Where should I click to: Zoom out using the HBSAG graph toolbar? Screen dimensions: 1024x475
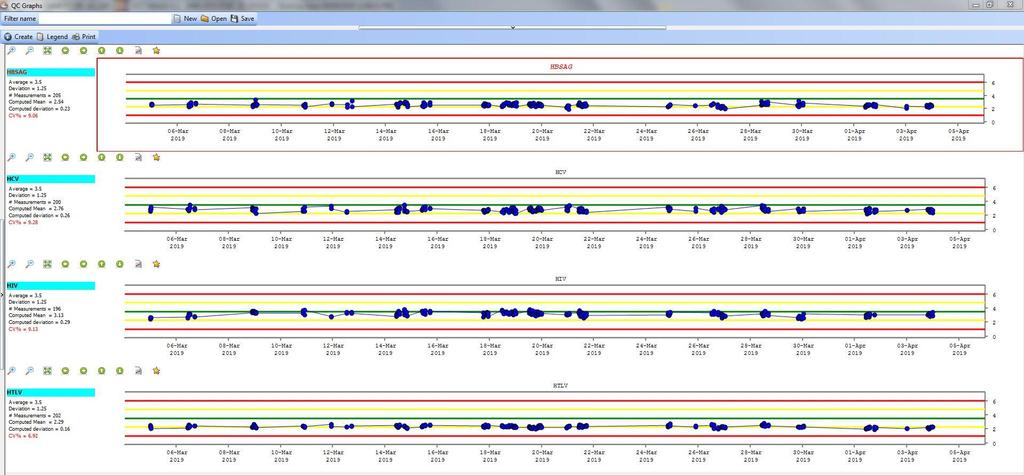[29, 50]
